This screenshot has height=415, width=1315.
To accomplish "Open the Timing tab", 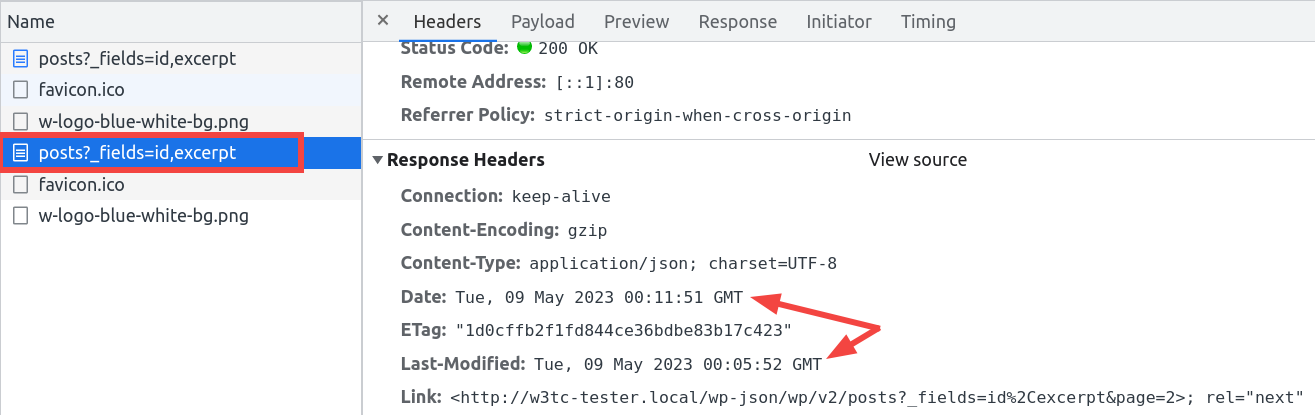I will pos(928,21).
